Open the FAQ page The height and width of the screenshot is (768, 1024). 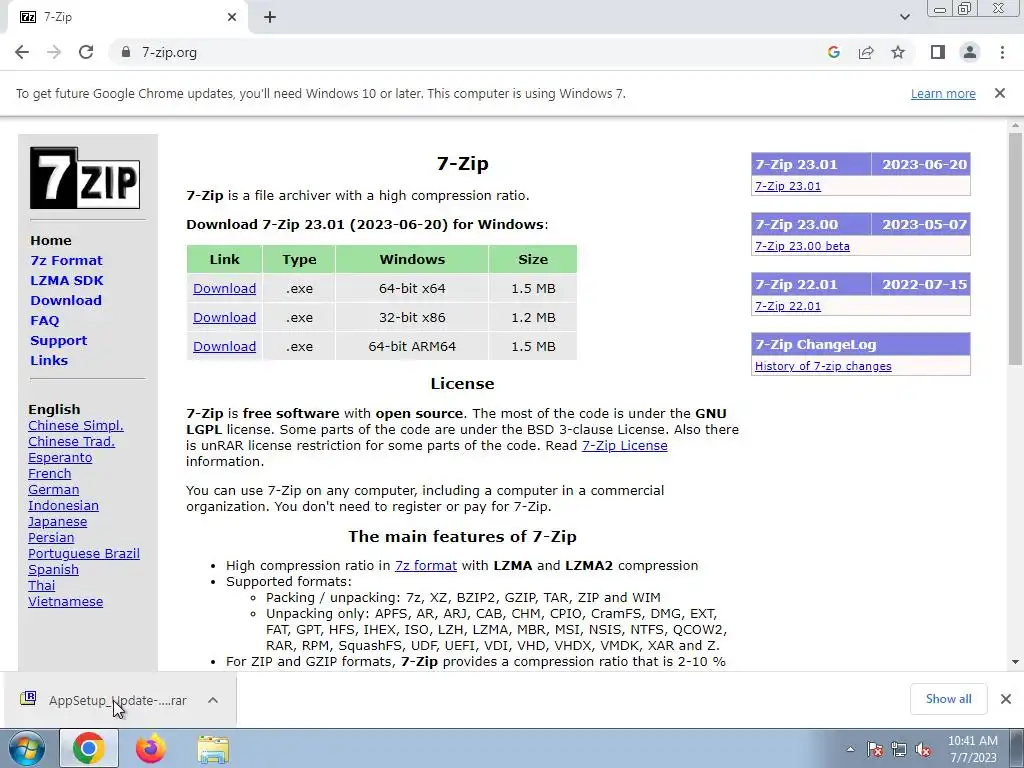44,321
